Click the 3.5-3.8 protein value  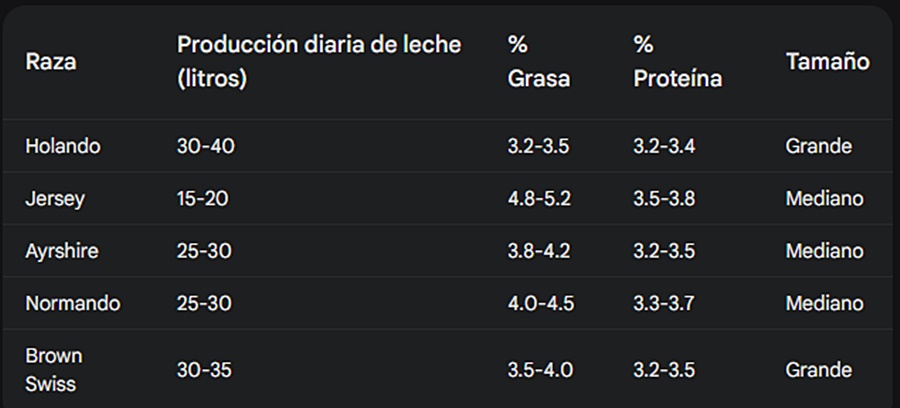pos(664,199)
